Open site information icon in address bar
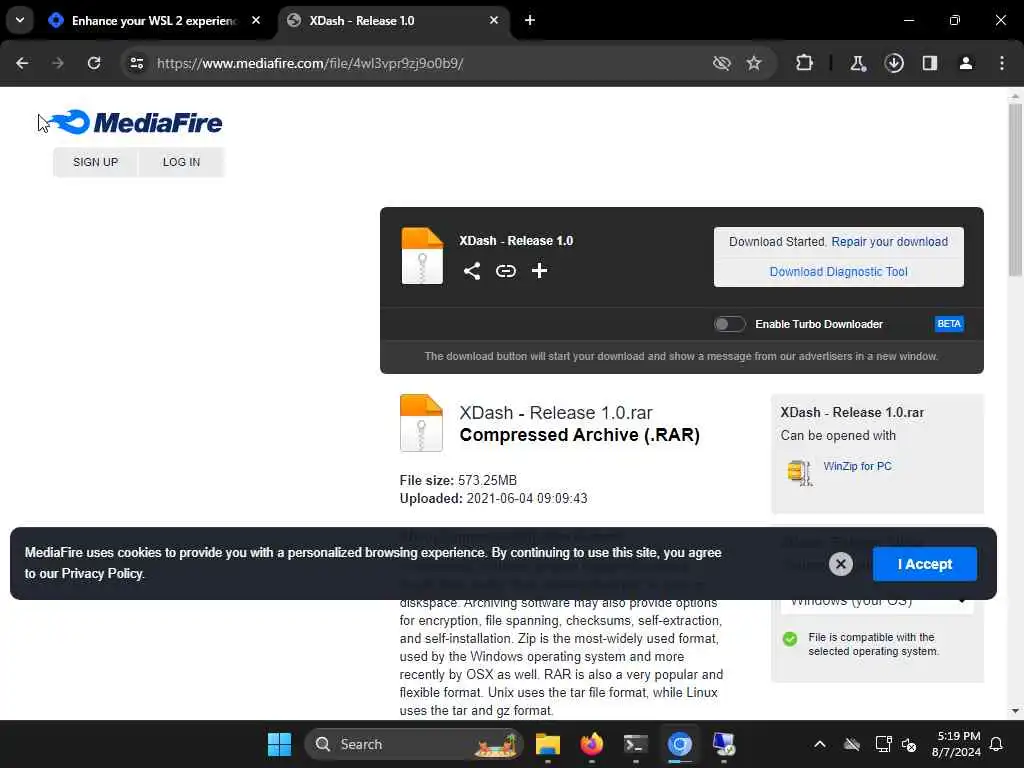Image resolution: width=1024 pixels, height=768 pixels. 136,63
